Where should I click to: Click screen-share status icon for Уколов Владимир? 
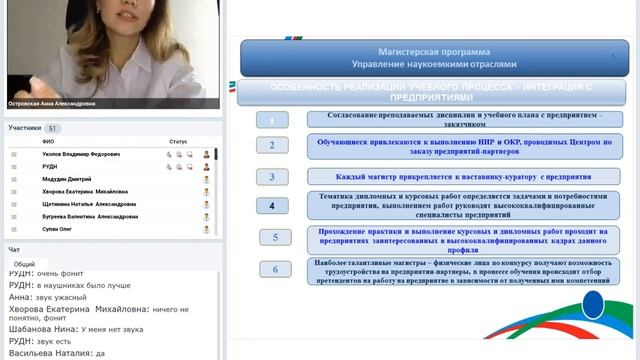tap(189, 154)
